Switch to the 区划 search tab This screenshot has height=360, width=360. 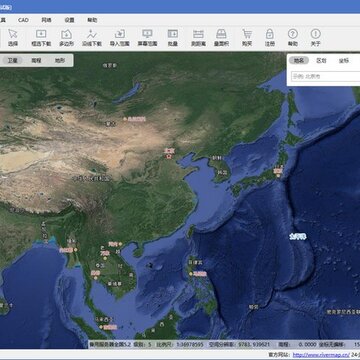[x=321, y=60]
